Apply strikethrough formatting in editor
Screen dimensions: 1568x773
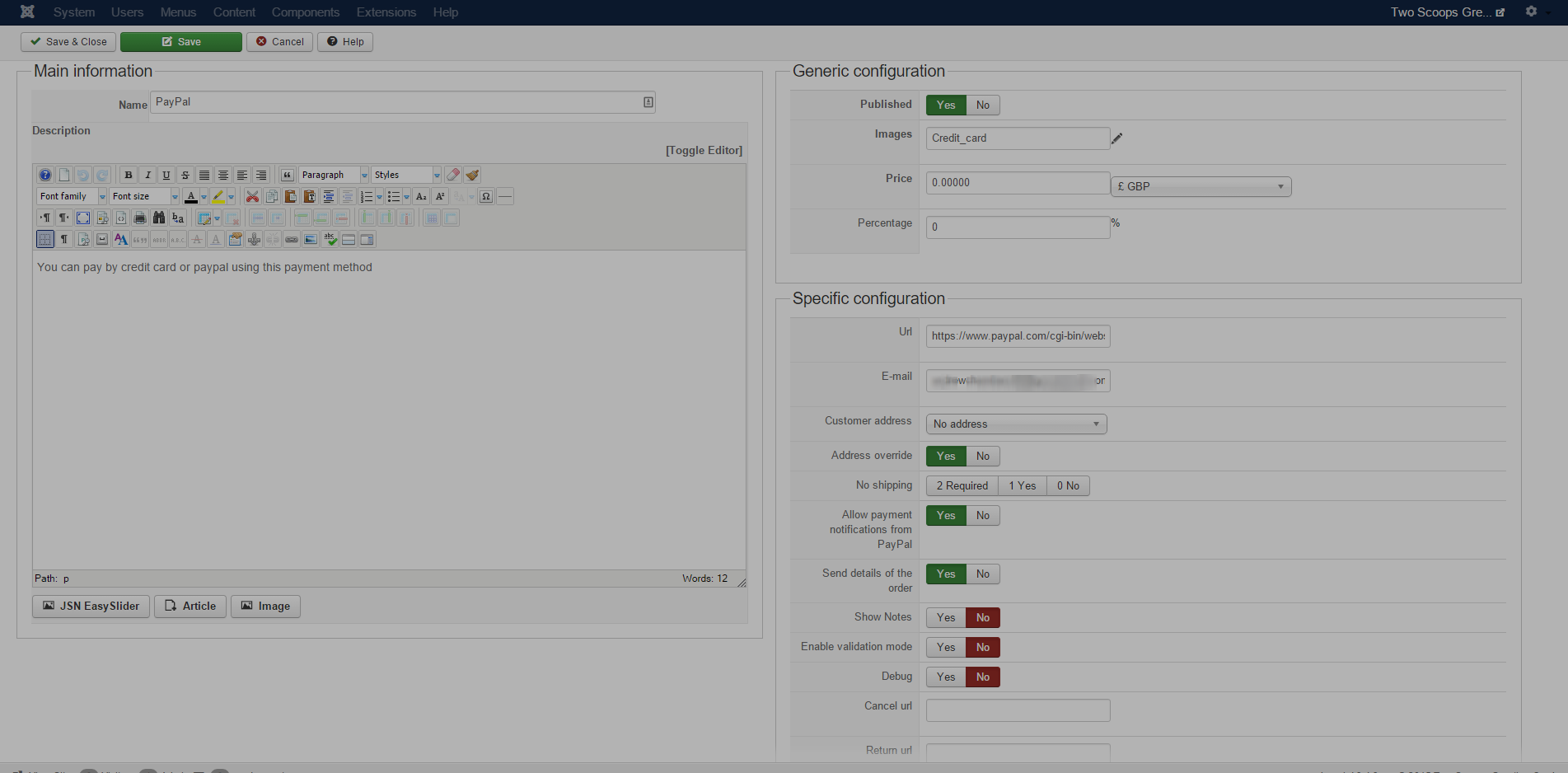pos(185,175)
